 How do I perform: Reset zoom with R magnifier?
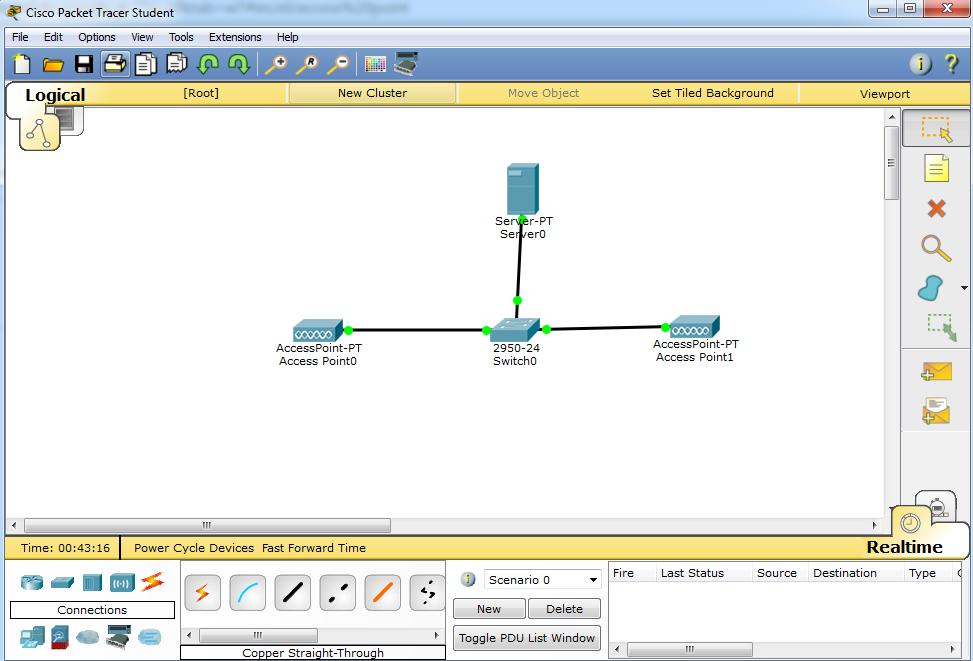[x=307, y=64]
